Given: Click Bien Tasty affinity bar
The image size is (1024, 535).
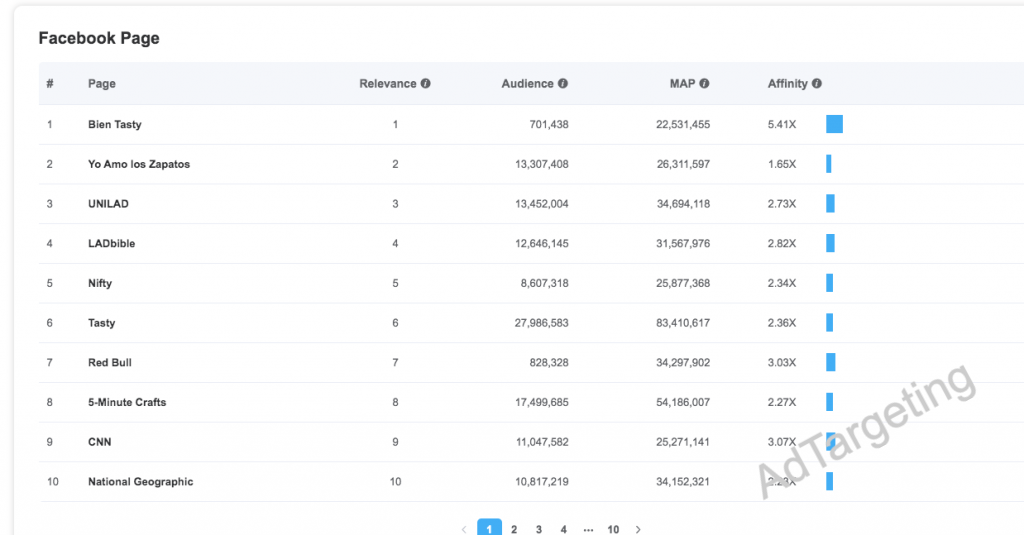Looking at the screenshot, I should click(x=835, y=124).
